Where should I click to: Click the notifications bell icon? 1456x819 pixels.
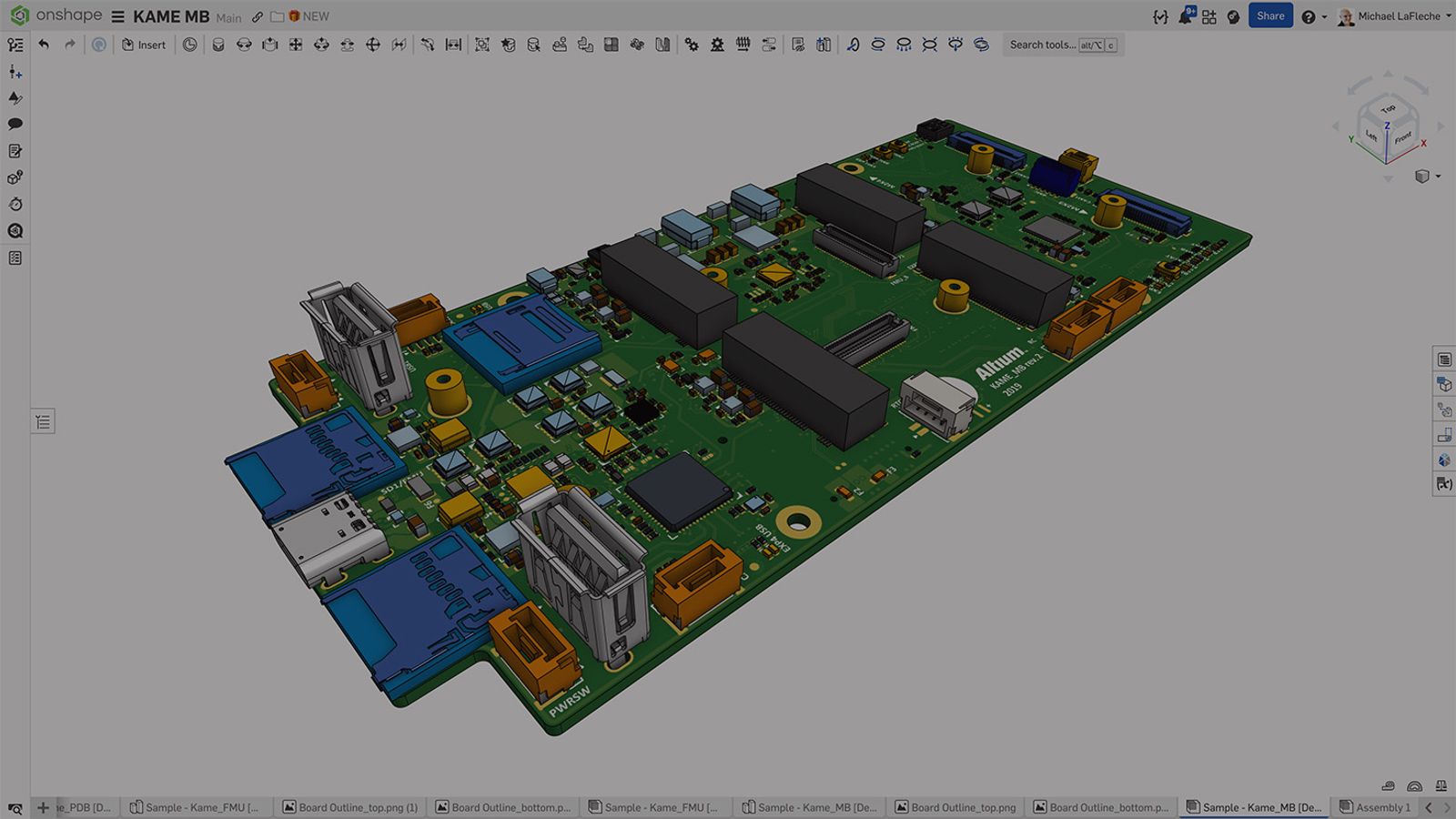pyautogui.click(x=1185, y=15)
